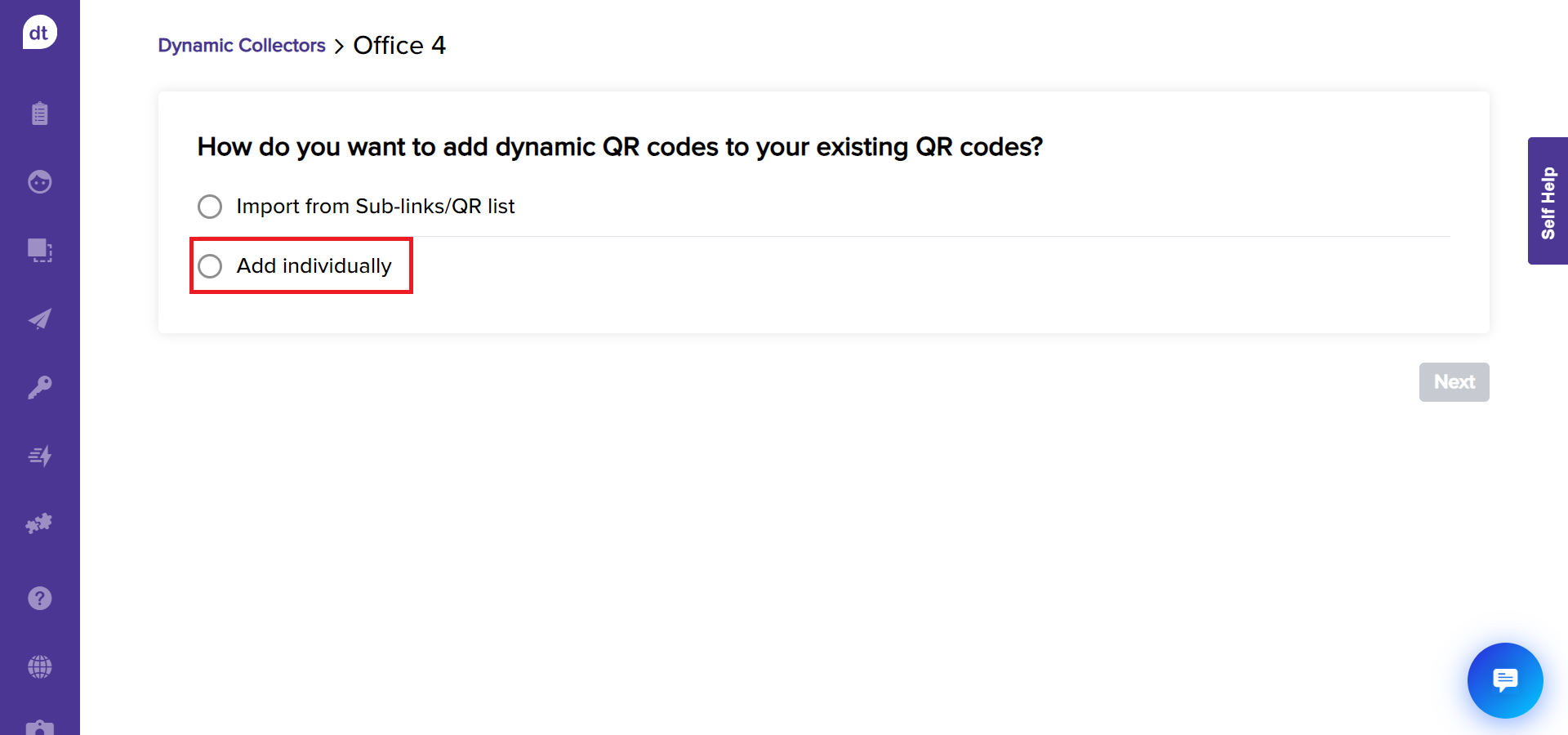Click the dt logo in sidebar

tap(39, 33)
